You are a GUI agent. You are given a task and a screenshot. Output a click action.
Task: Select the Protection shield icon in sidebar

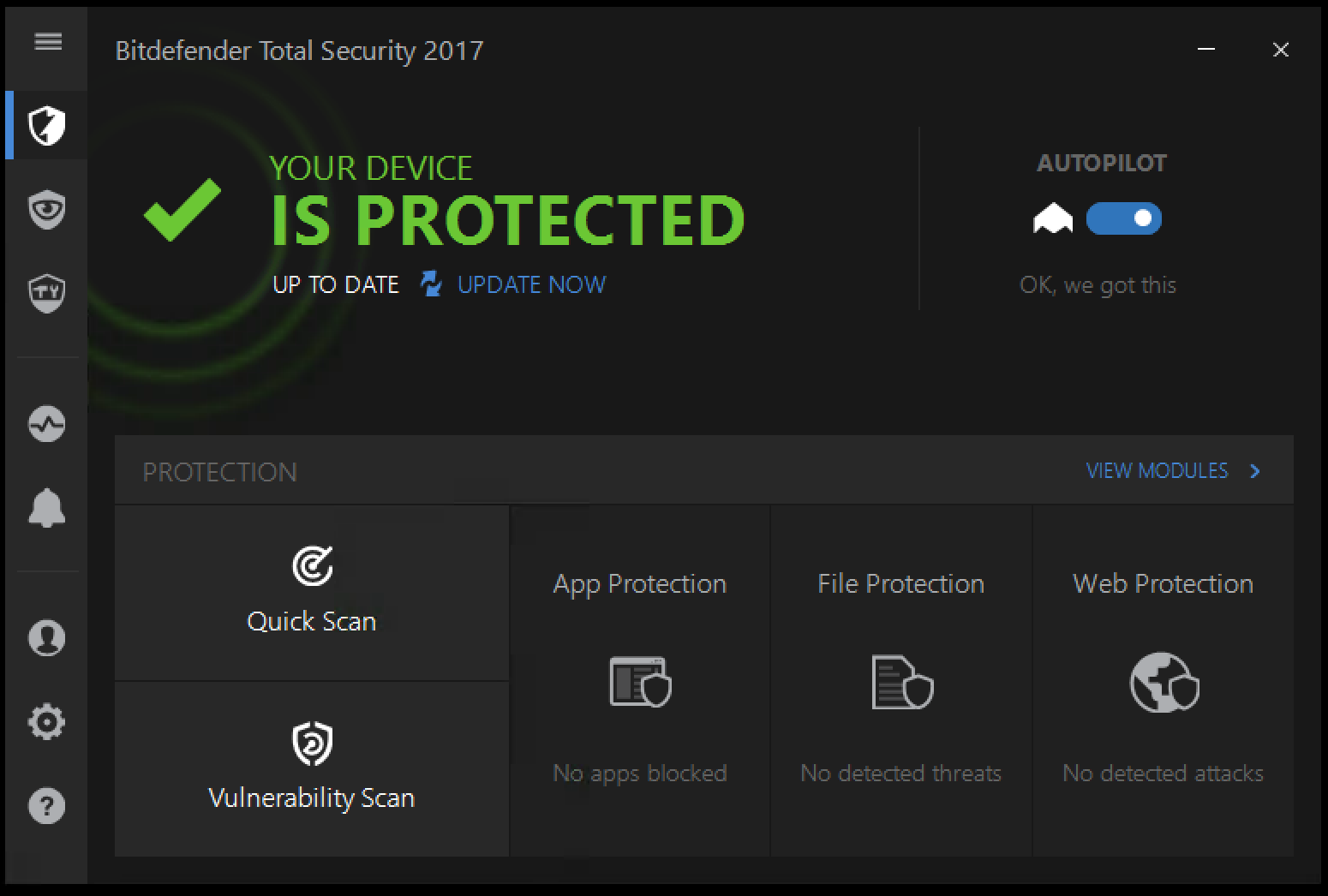tap(47, 125)
